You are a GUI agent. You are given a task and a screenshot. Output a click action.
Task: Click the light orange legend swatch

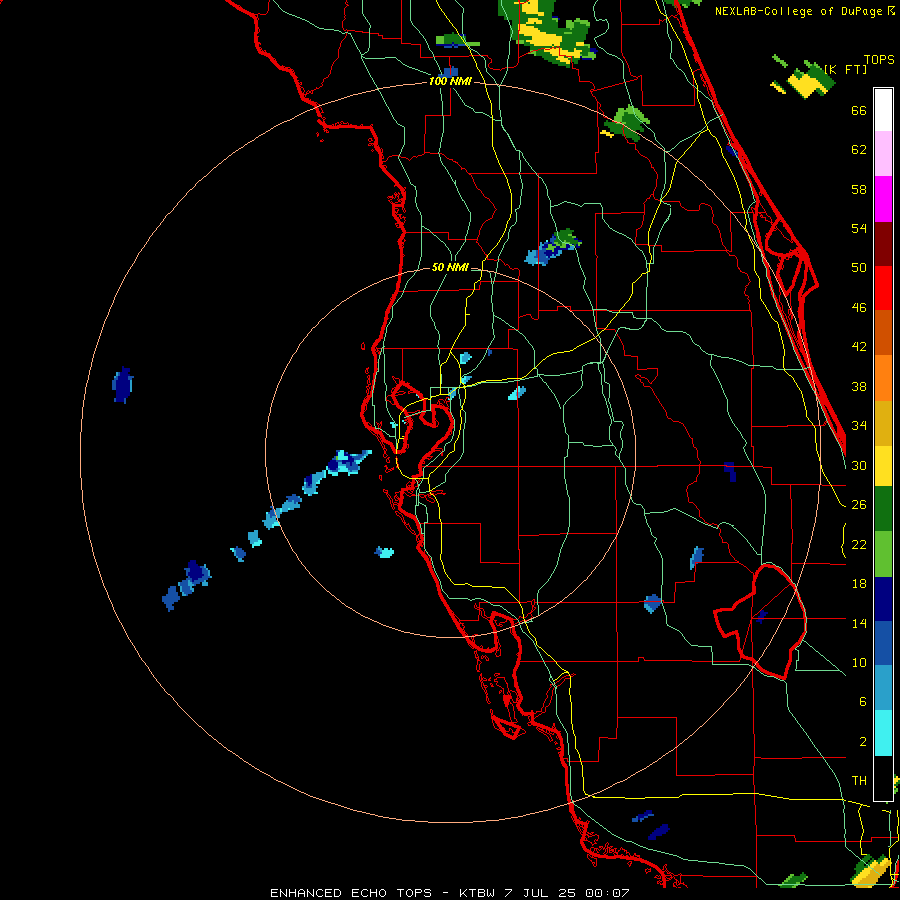tap(883, 378)
